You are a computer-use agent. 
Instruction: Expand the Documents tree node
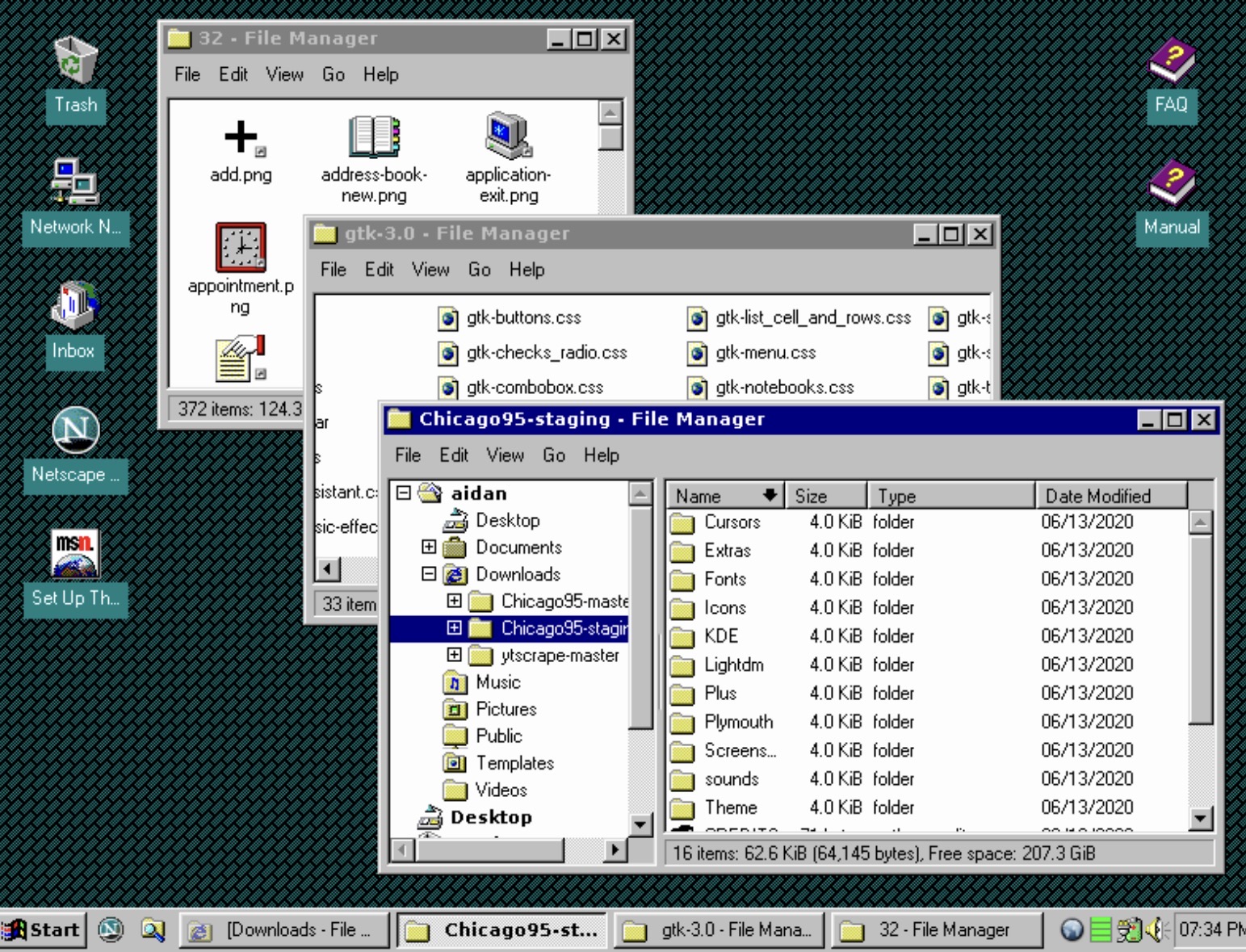[429, 547]
